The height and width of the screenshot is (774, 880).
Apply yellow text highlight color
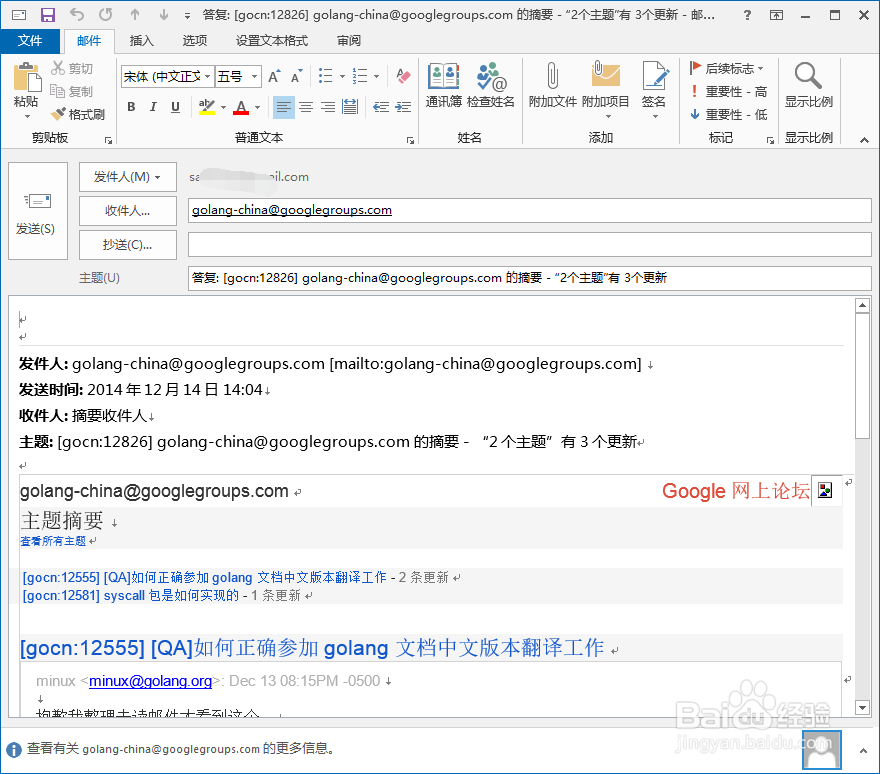(x=207, y=107)
